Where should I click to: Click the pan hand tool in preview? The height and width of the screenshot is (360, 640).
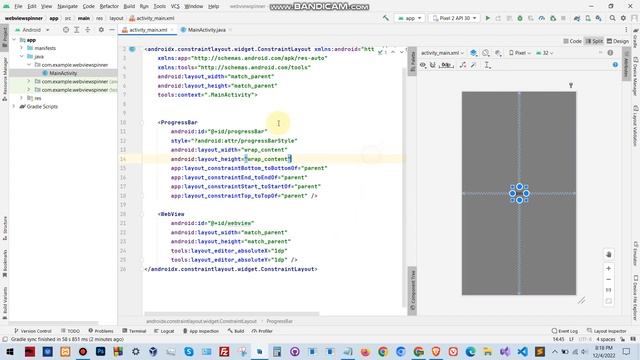click(x=609, y=254)
